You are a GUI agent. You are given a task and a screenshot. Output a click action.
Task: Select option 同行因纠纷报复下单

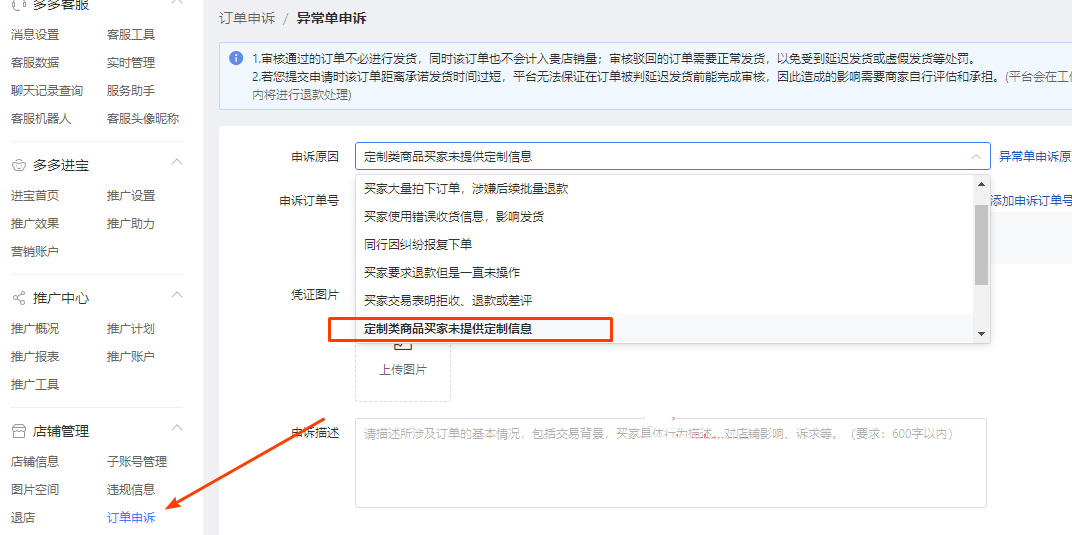418,244
